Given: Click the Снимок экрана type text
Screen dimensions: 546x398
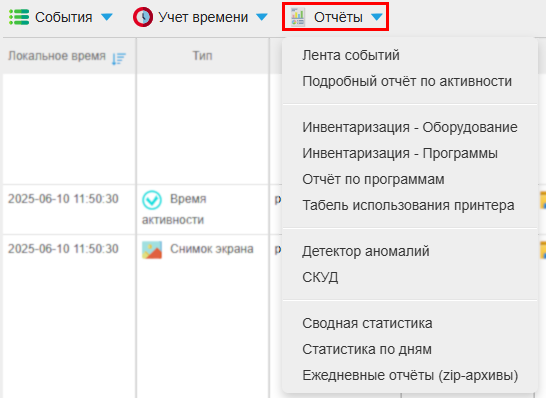Looking at the screenshot, I should click(212, 249).
